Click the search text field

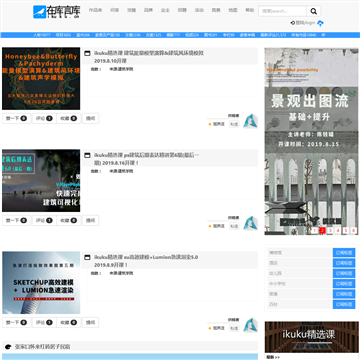point(282,11)
